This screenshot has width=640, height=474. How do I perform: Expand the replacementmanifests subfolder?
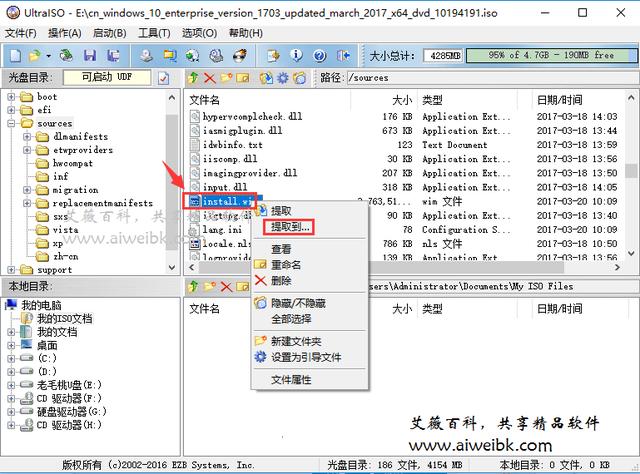27,203
